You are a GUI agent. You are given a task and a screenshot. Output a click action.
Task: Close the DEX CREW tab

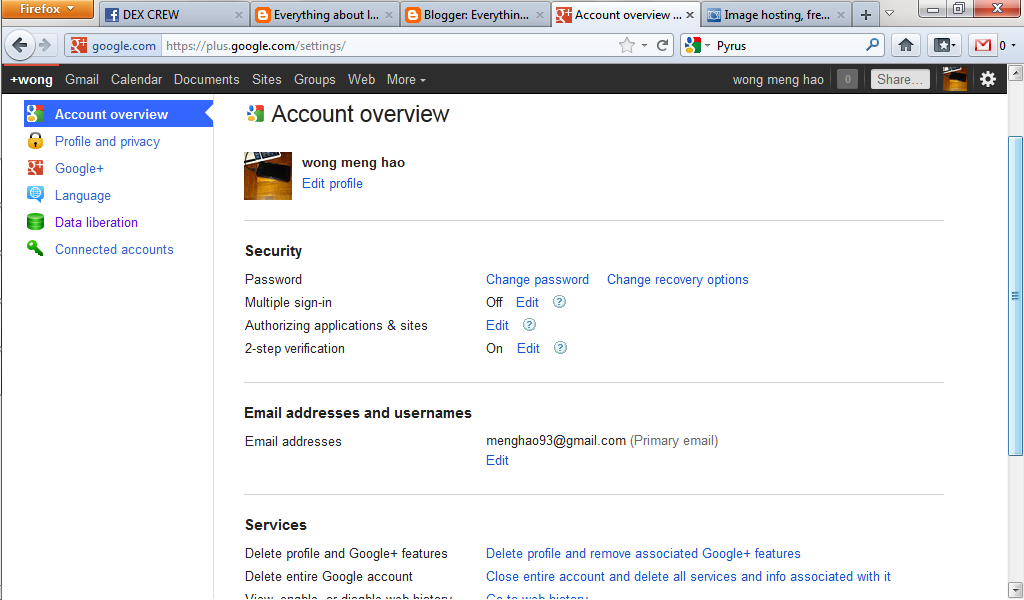pos(238,15)
